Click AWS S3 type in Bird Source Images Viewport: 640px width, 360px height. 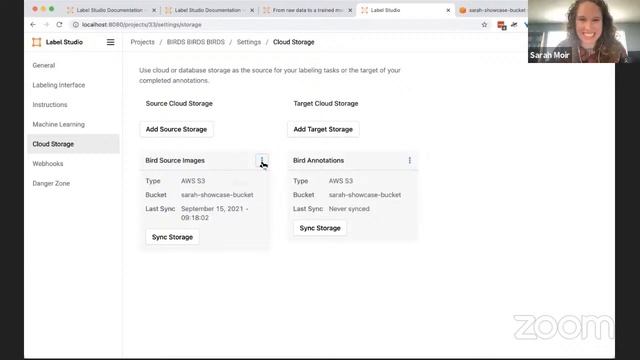[x=193, y=181]
